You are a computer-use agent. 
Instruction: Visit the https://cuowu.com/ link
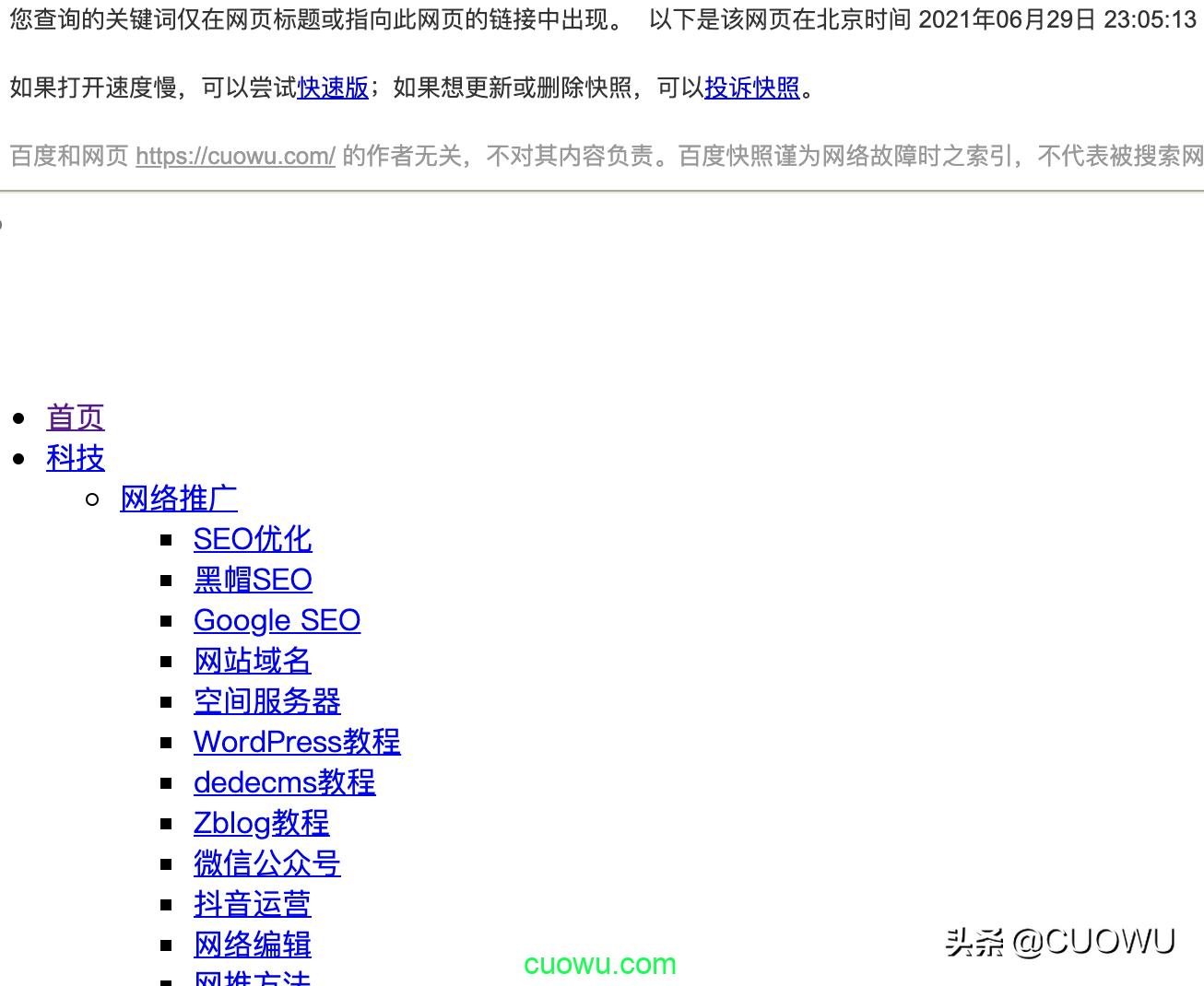[235, 157]
